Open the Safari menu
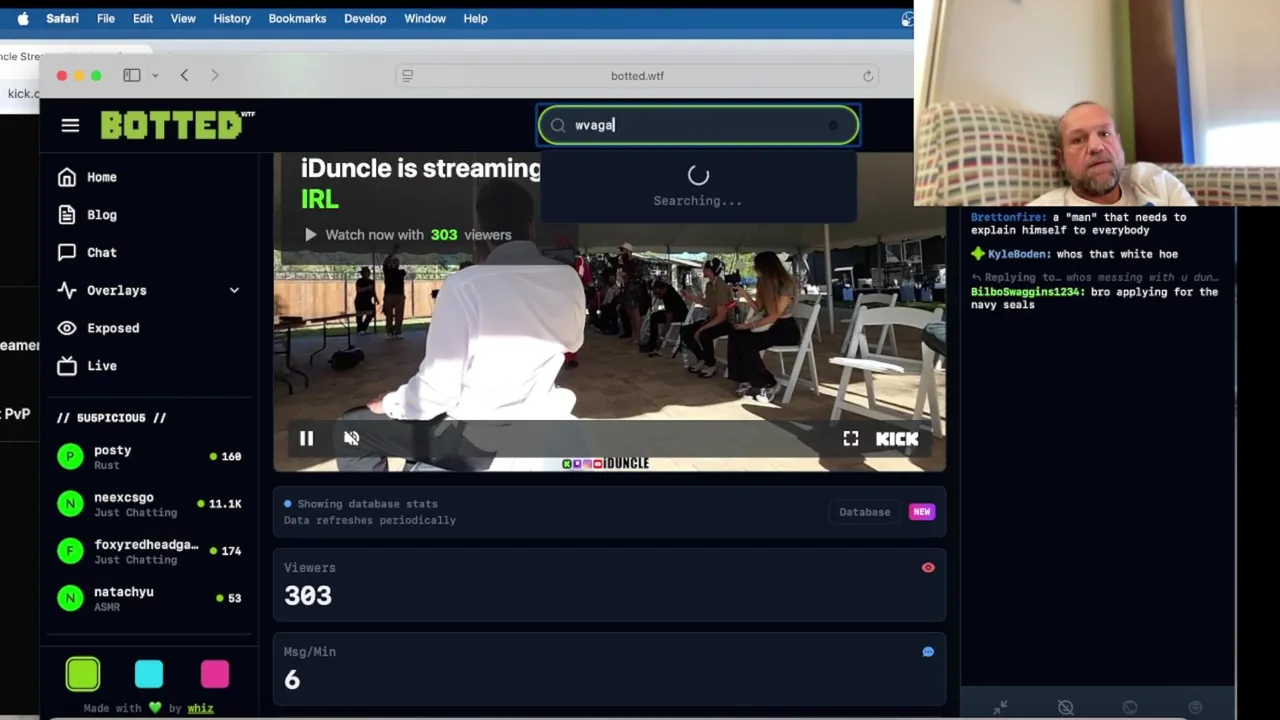 click(62, 18)
